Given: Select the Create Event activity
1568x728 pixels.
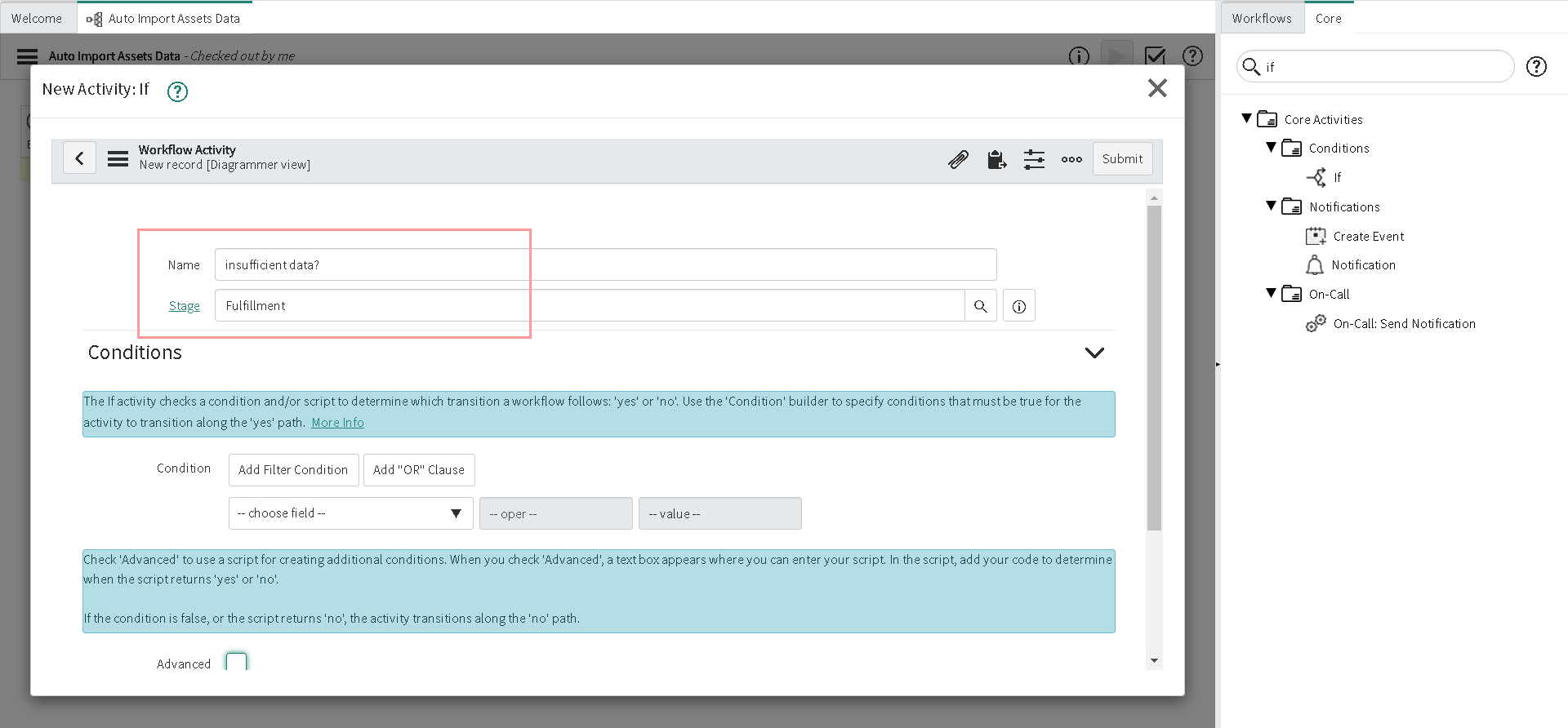Looking at the screenshot, I should 1368,236.
